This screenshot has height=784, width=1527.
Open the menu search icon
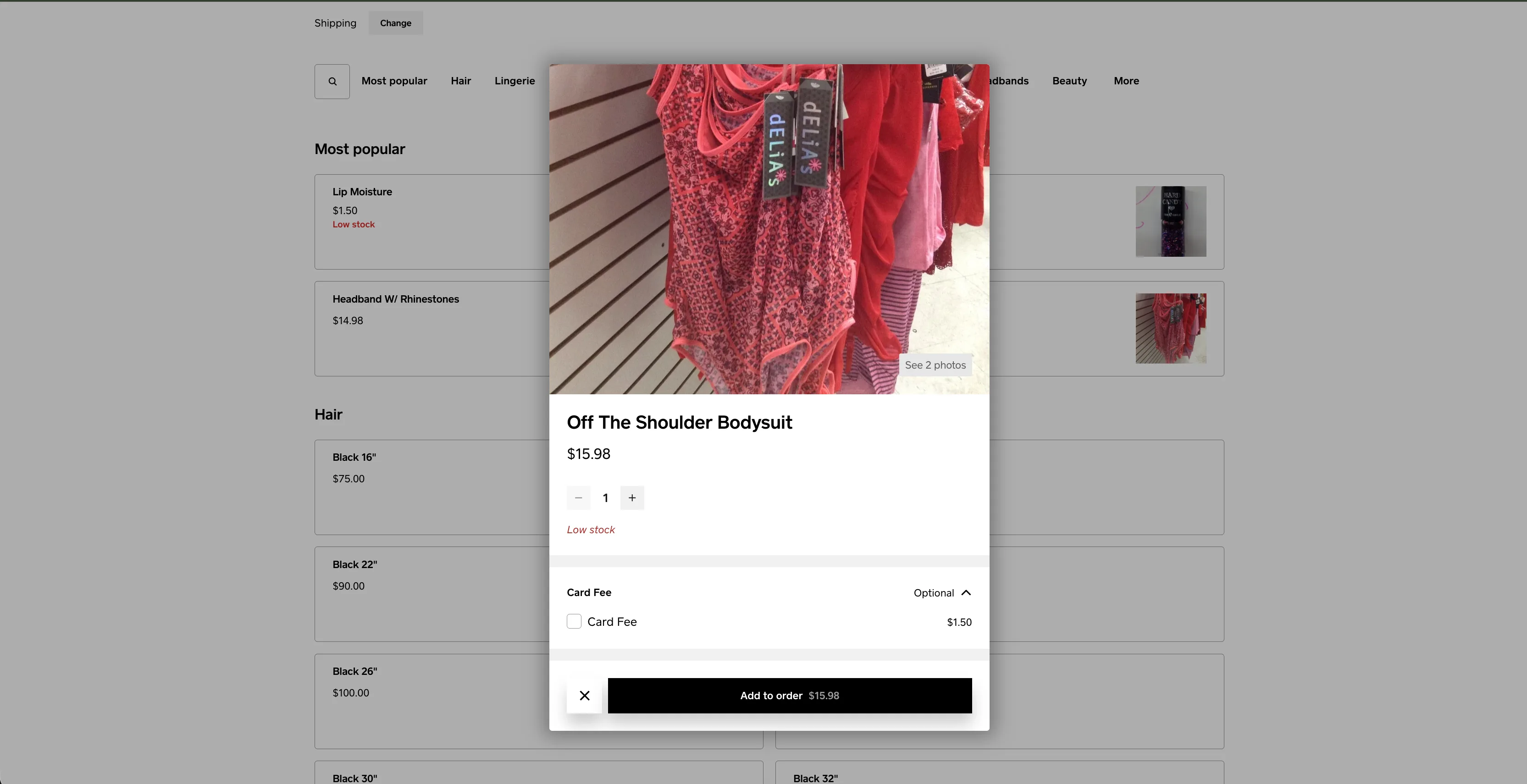332,81
